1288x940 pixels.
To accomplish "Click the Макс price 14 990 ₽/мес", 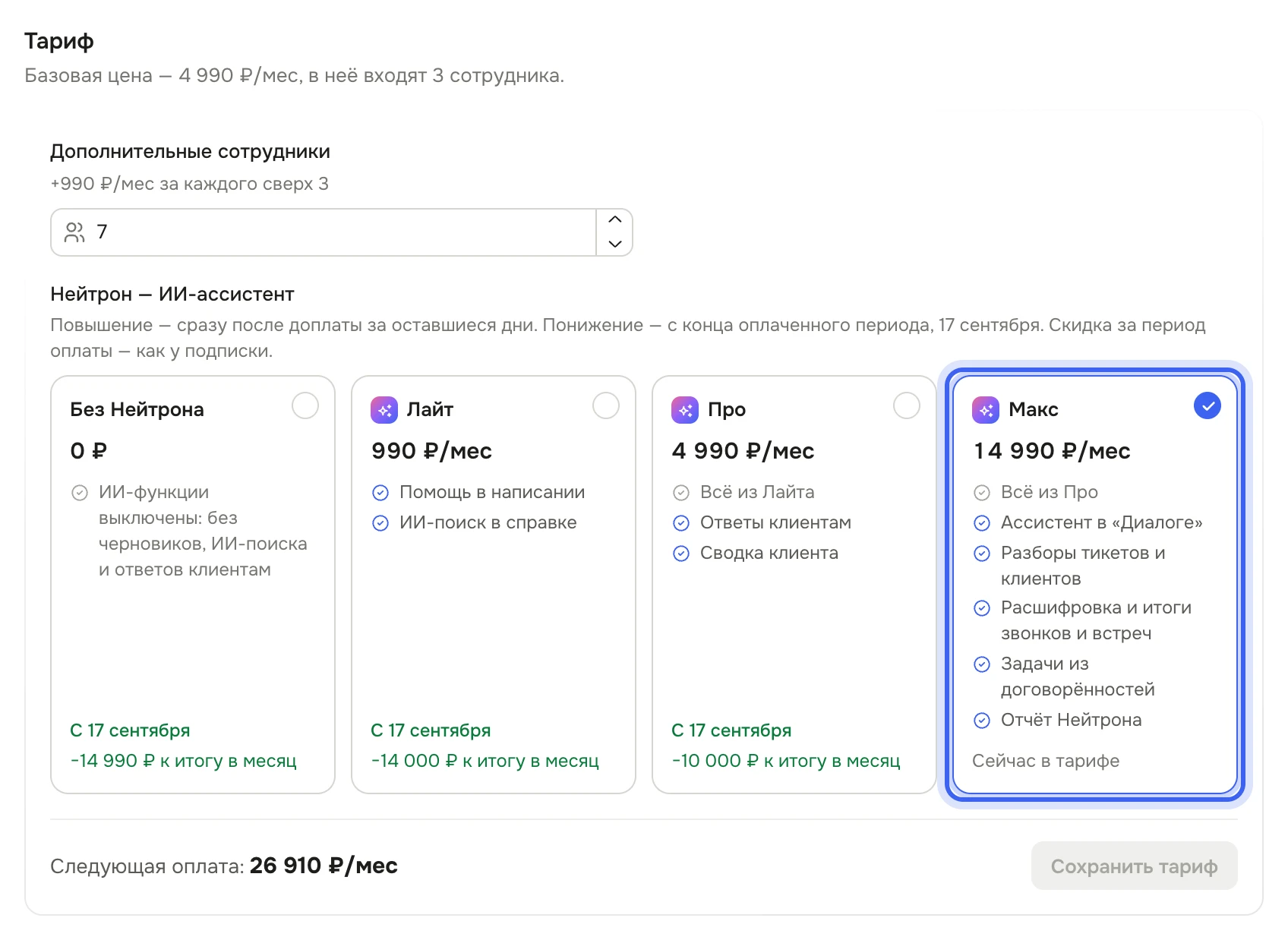I will click(1052, 451).
